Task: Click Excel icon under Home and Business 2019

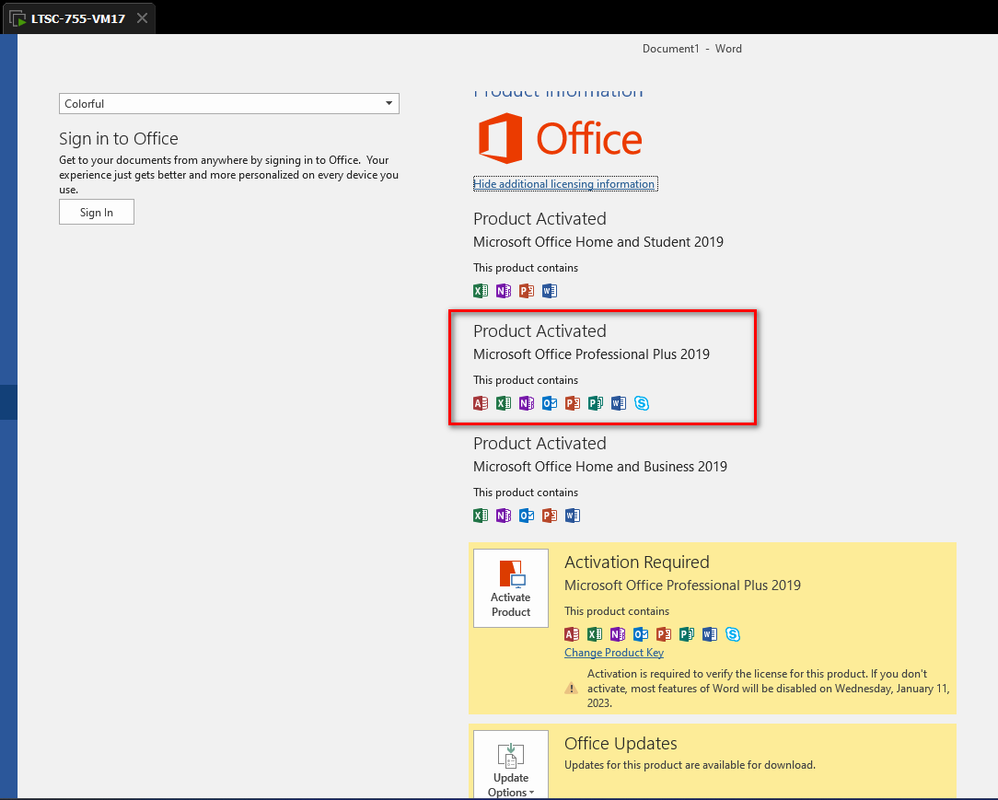Action: [x=481, y=516]
